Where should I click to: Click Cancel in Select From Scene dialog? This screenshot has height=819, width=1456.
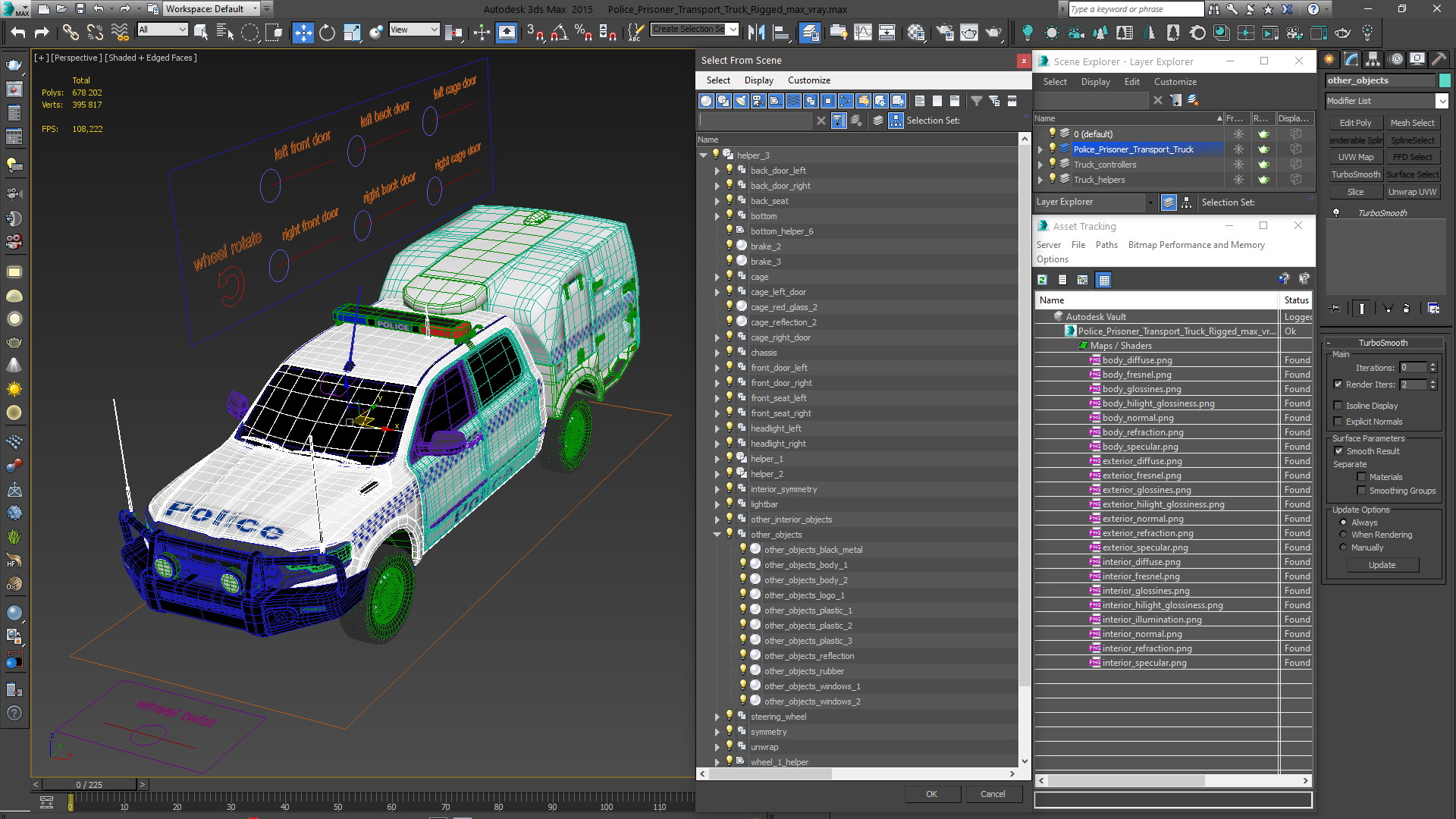pyautogui.click(x=993, y=794)
